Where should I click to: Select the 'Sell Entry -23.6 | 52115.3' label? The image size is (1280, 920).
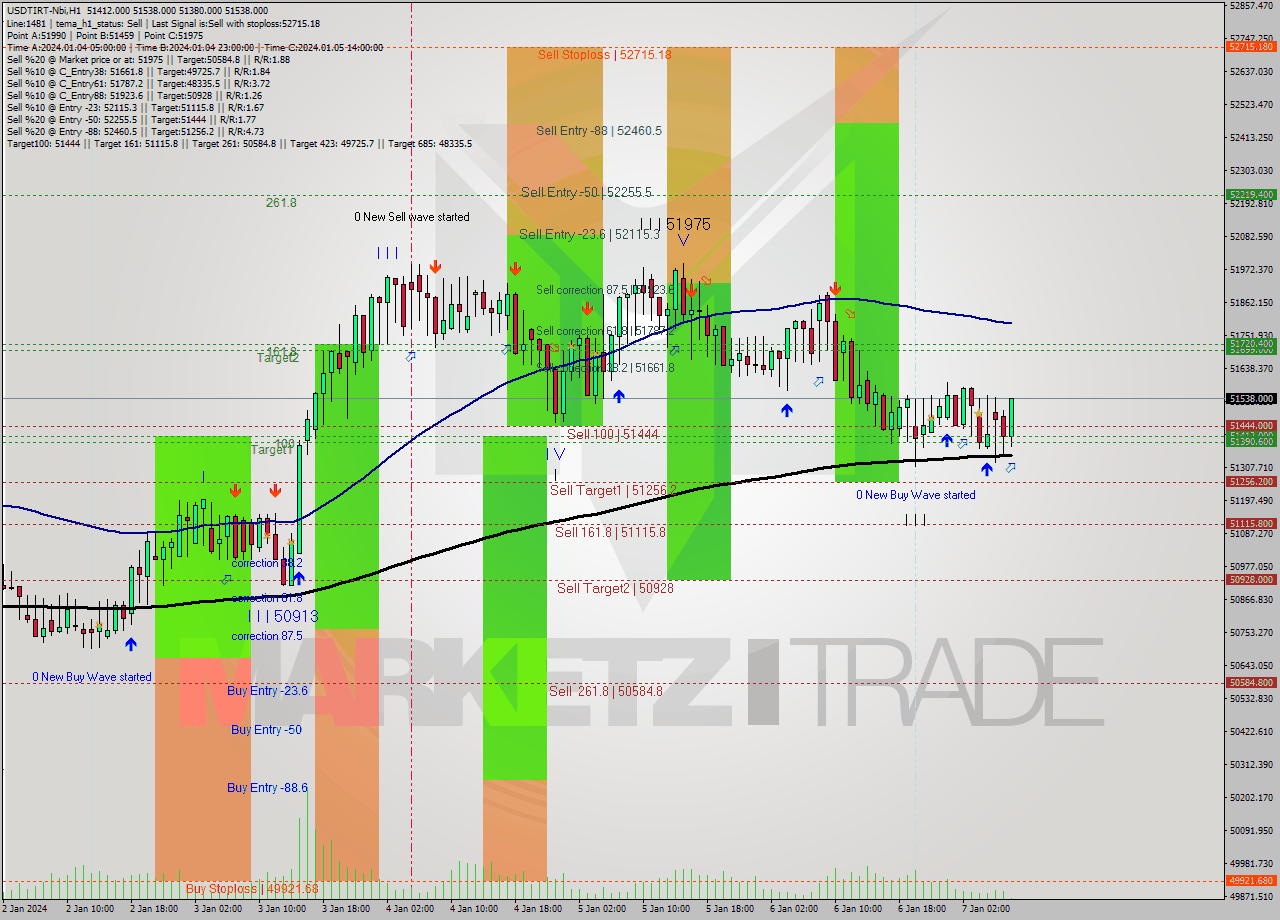point(590,235)
